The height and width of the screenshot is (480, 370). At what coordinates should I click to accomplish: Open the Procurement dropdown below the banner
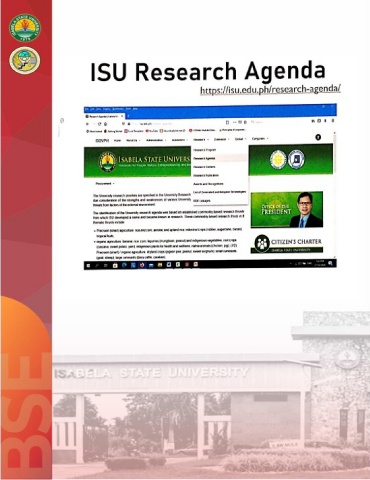105,184
